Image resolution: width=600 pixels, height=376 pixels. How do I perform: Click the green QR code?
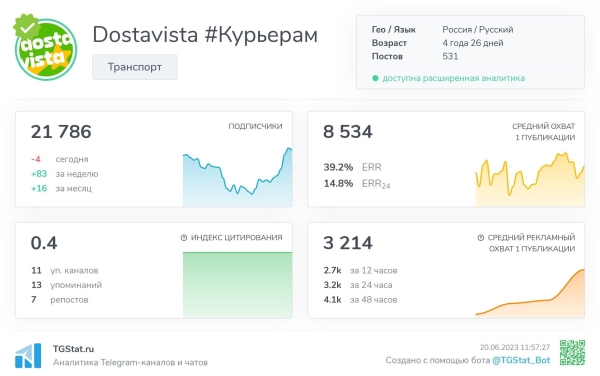click(572, 352)
